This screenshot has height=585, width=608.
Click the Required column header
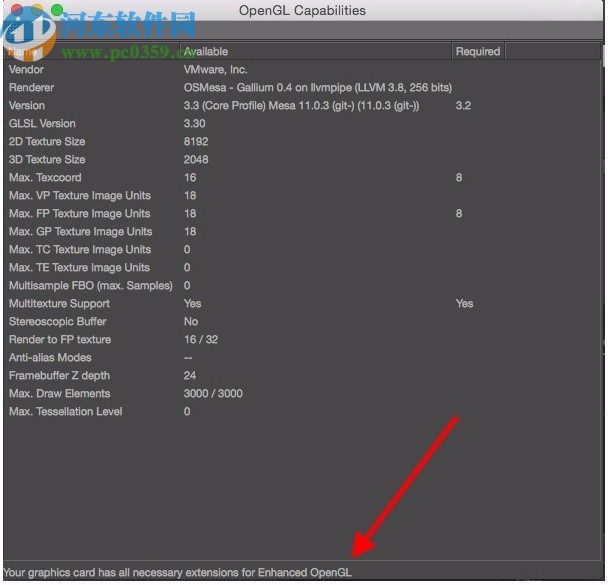tap(478, 51)
